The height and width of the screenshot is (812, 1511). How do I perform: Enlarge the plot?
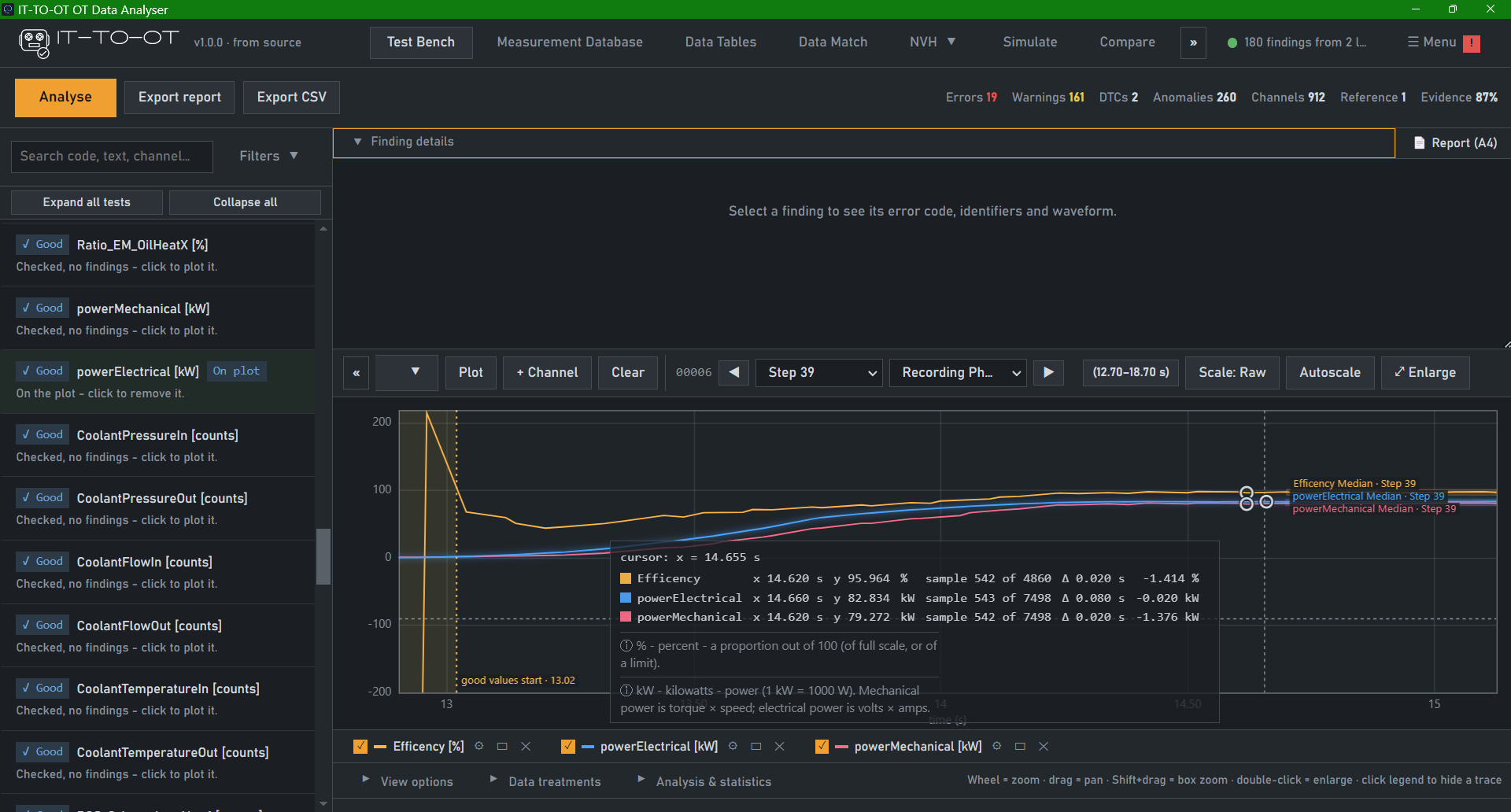1425,373
